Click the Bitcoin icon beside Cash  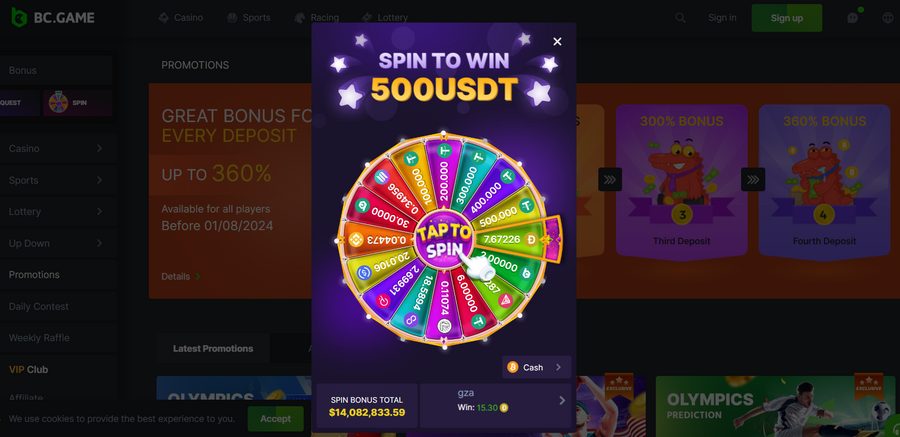point(513,368)
